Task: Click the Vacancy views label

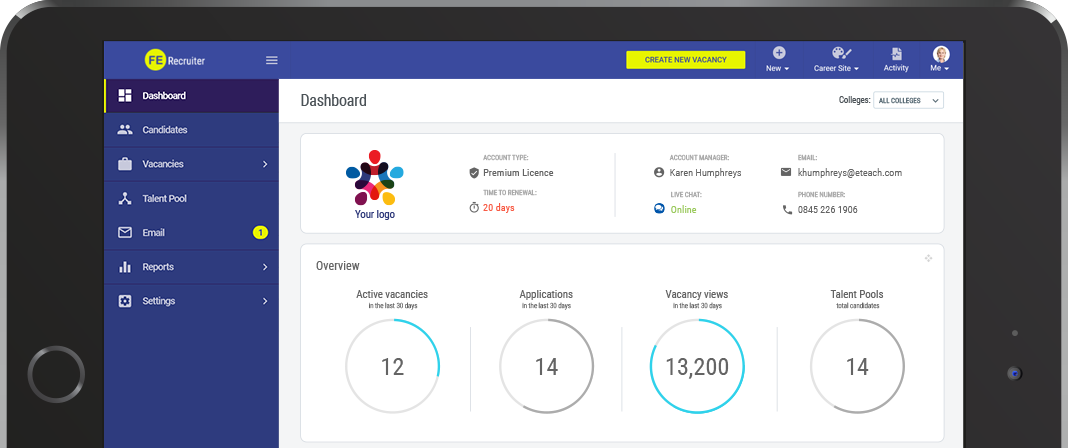Action: (697, 295)
